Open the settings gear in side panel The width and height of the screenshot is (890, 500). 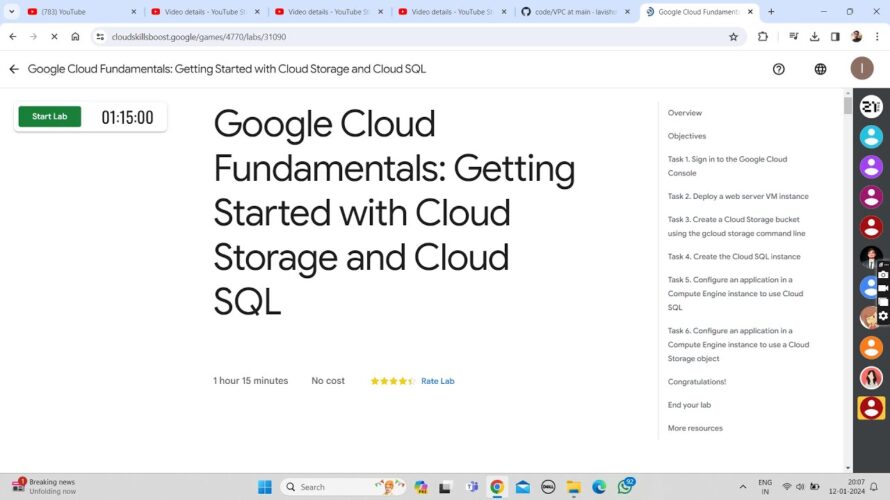pyautogui.click(x=883, y=316)
